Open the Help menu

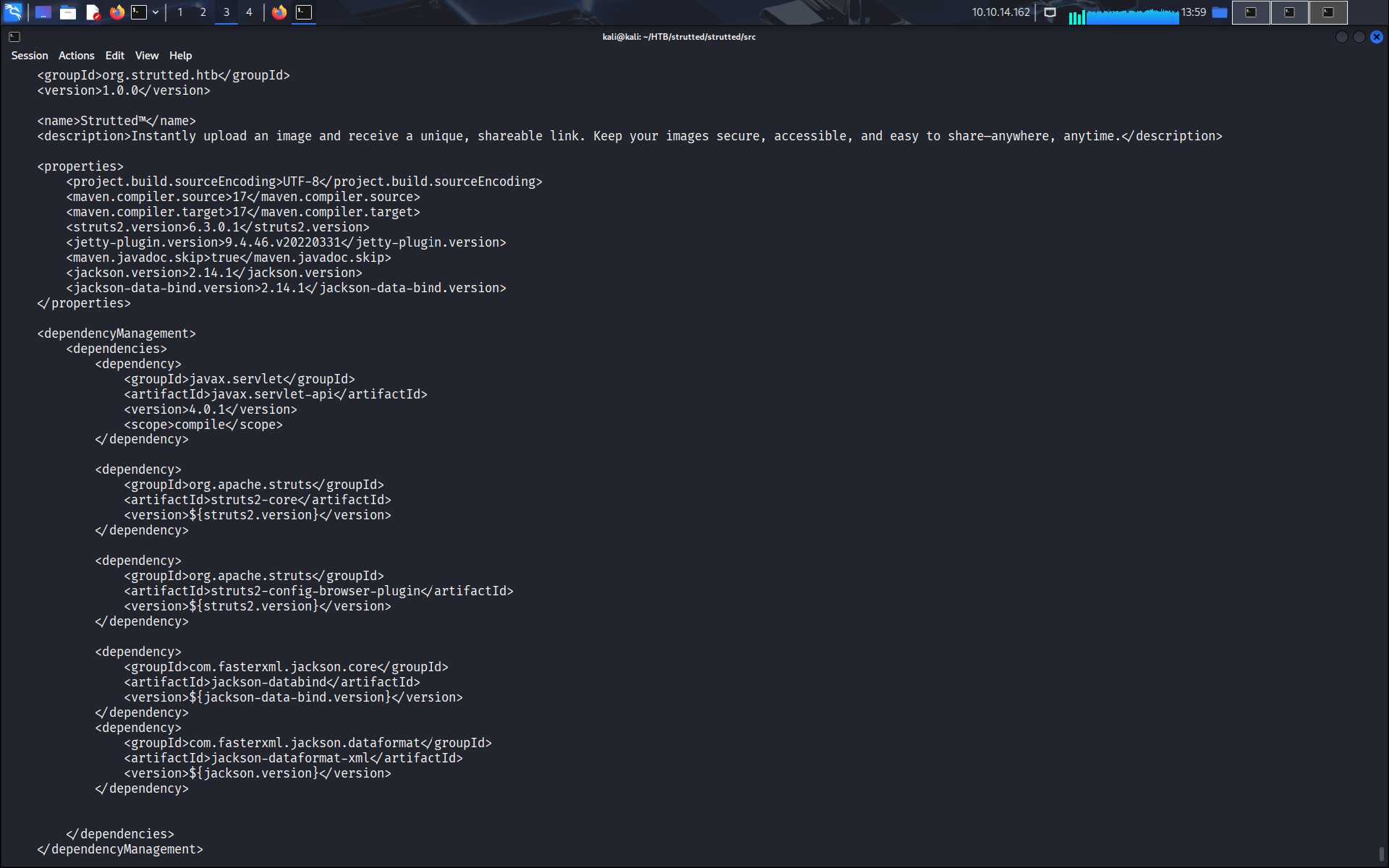click(180, 56)
